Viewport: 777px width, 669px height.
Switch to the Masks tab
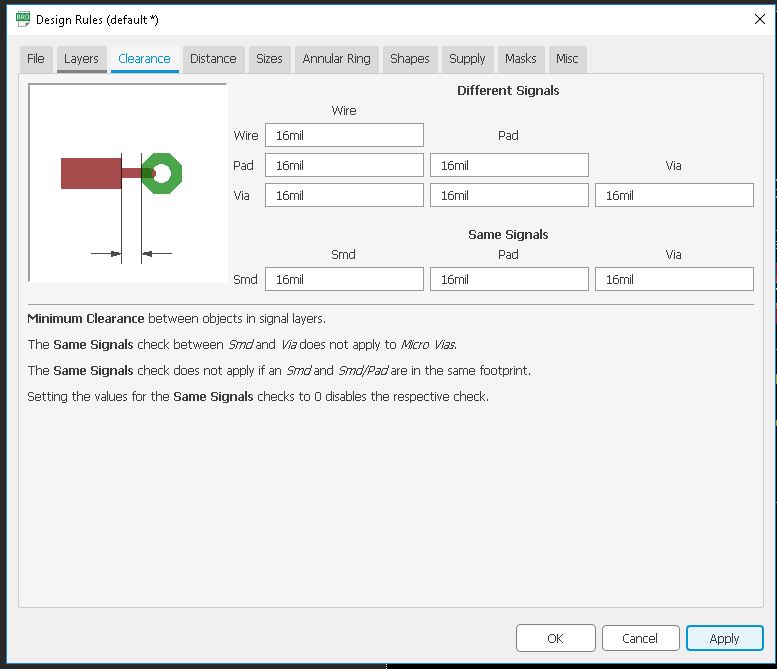tap(521, 59)
